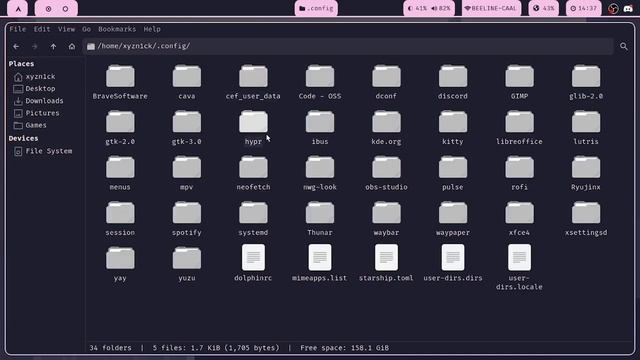The image size is (640, 360).
Task: Navigate to the parent folder with the up arrow
Action: point(53,47)
